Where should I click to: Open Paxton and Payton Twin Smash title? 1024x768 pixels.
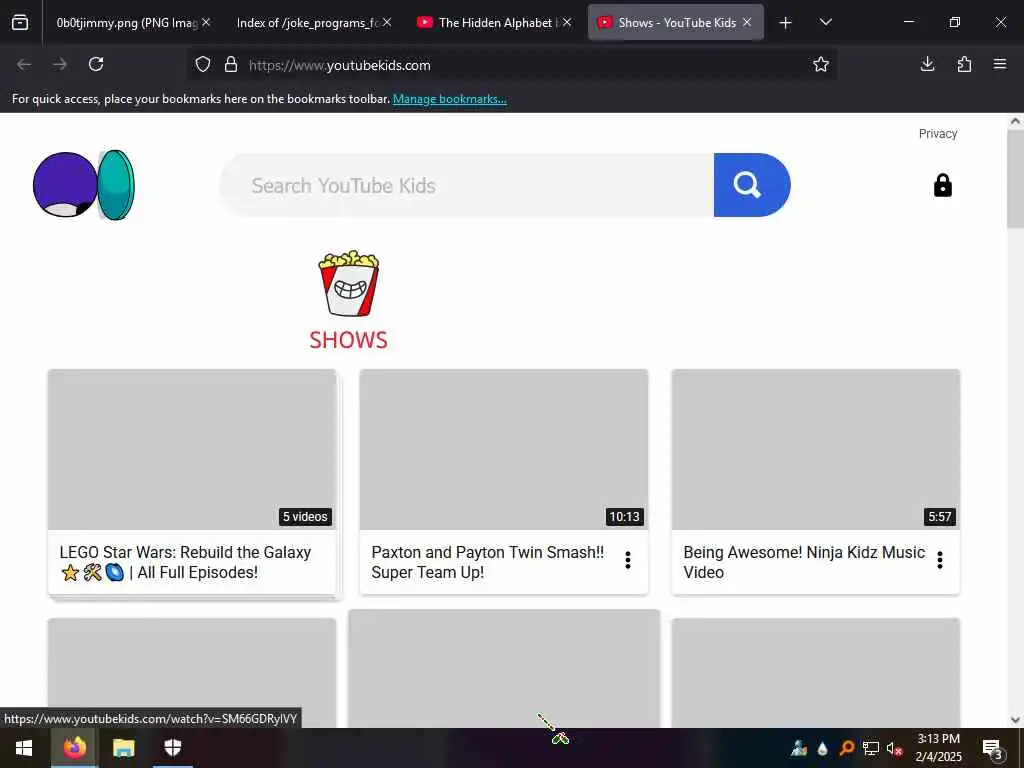click(x=488, y=562)
